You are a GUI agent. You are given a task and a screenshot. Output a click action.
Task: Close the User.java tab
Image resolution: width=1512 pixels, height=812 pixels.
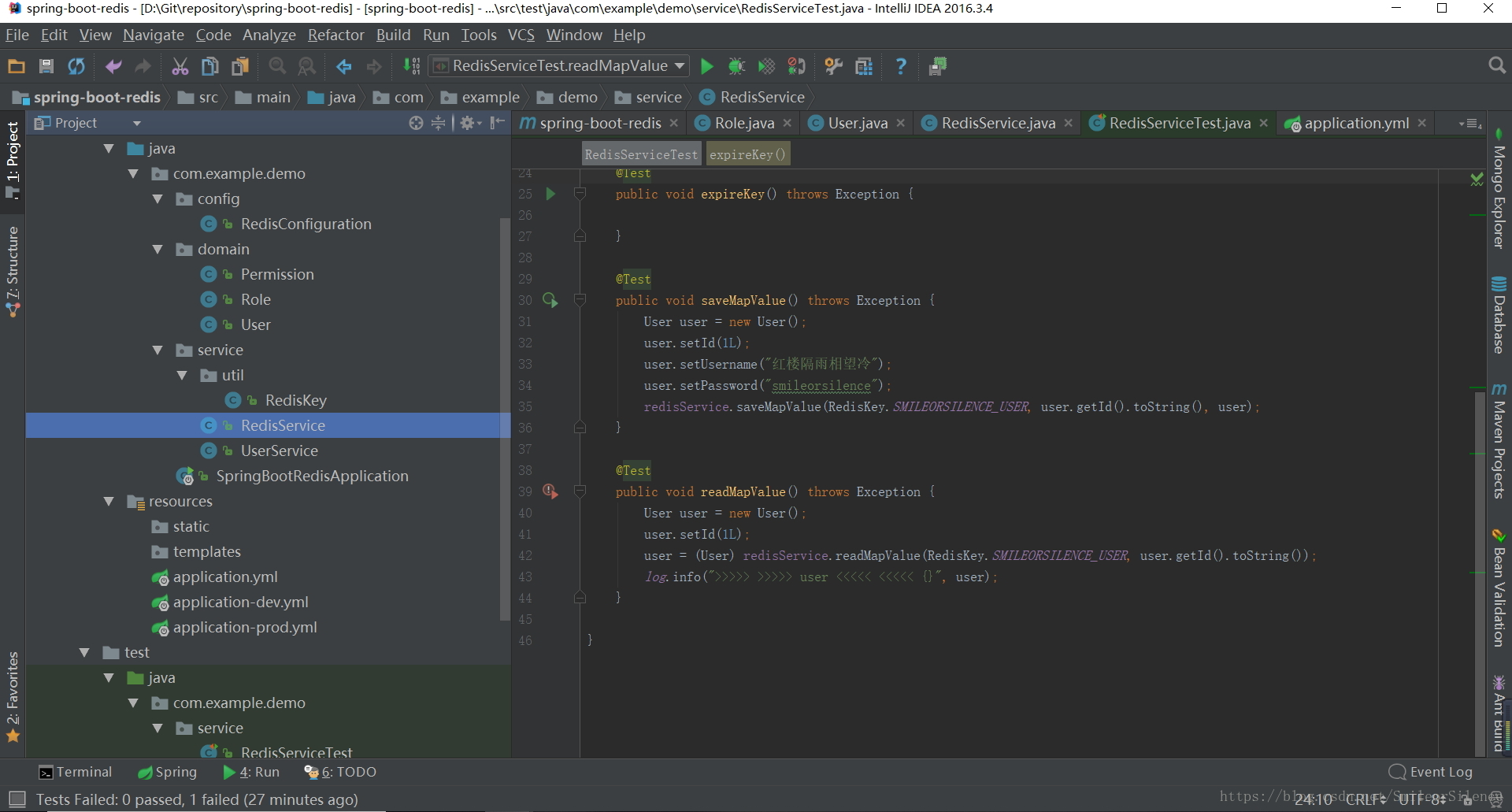[901, 123]
